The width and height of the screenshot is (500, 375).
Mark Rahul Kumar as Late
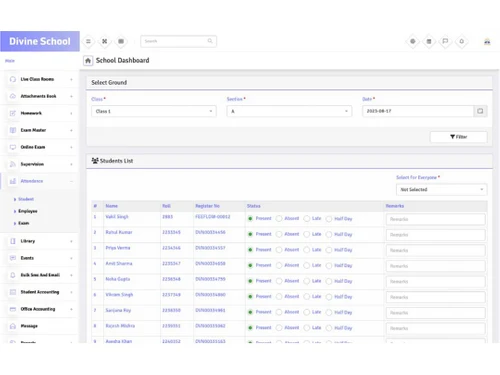pos(307,234)
